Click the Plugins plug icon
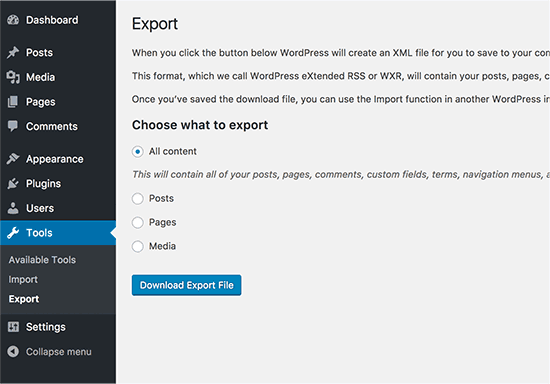The height and width of the screenshot is (384, 550). pos(13,183)
